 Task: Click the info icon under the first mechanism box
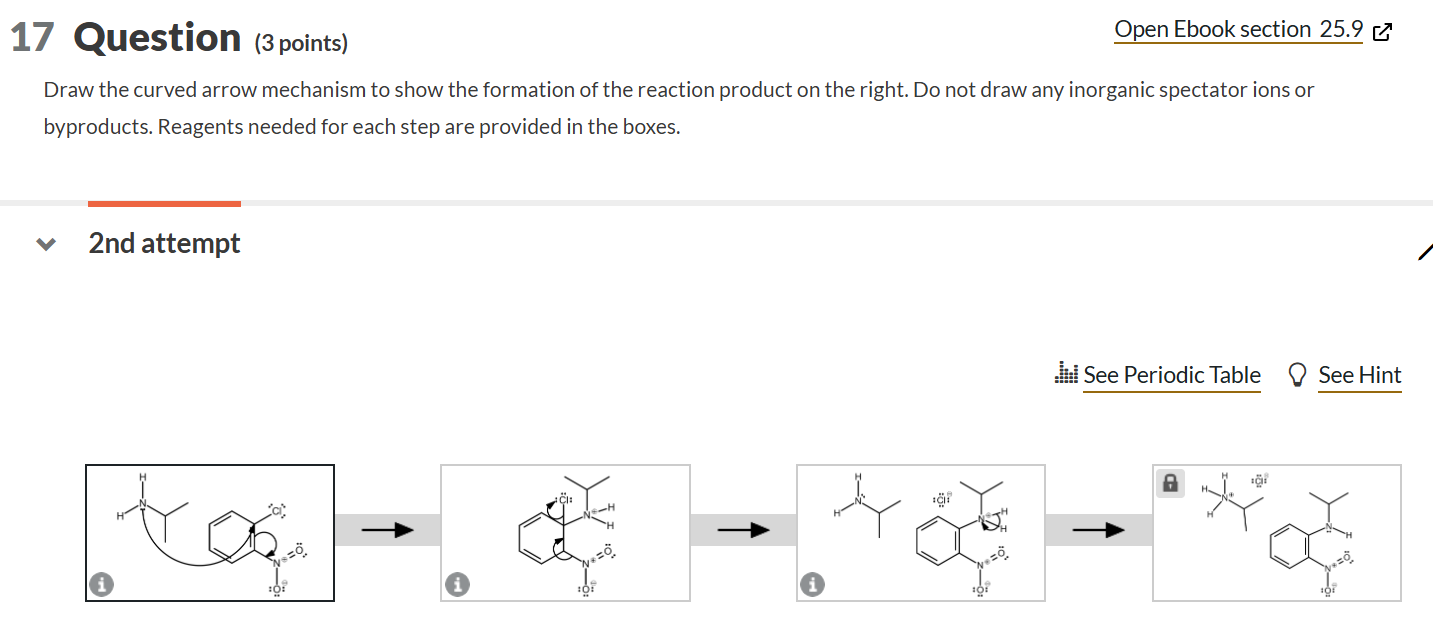point(100,583)
